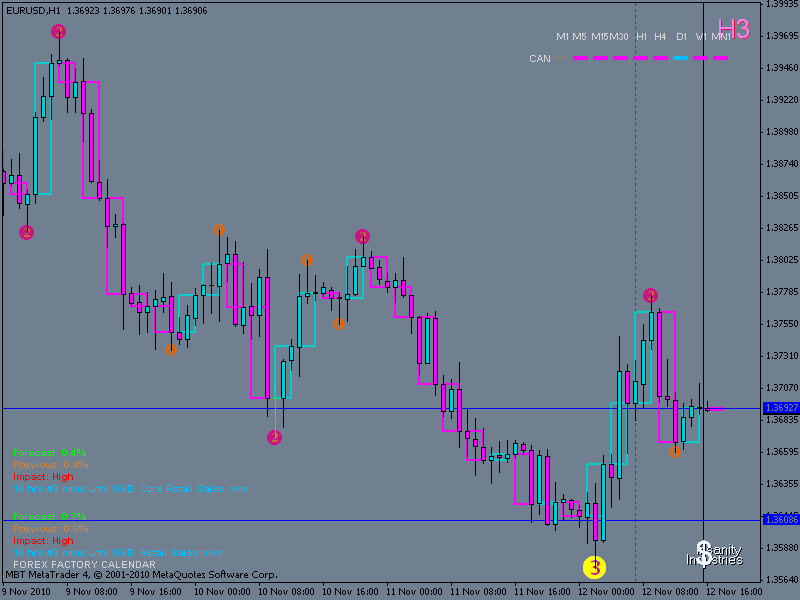800x600 pixels.
Task: Click '16 hrs 49 mins until USD: Retail Sales m/m'
Action: point(118,553)
